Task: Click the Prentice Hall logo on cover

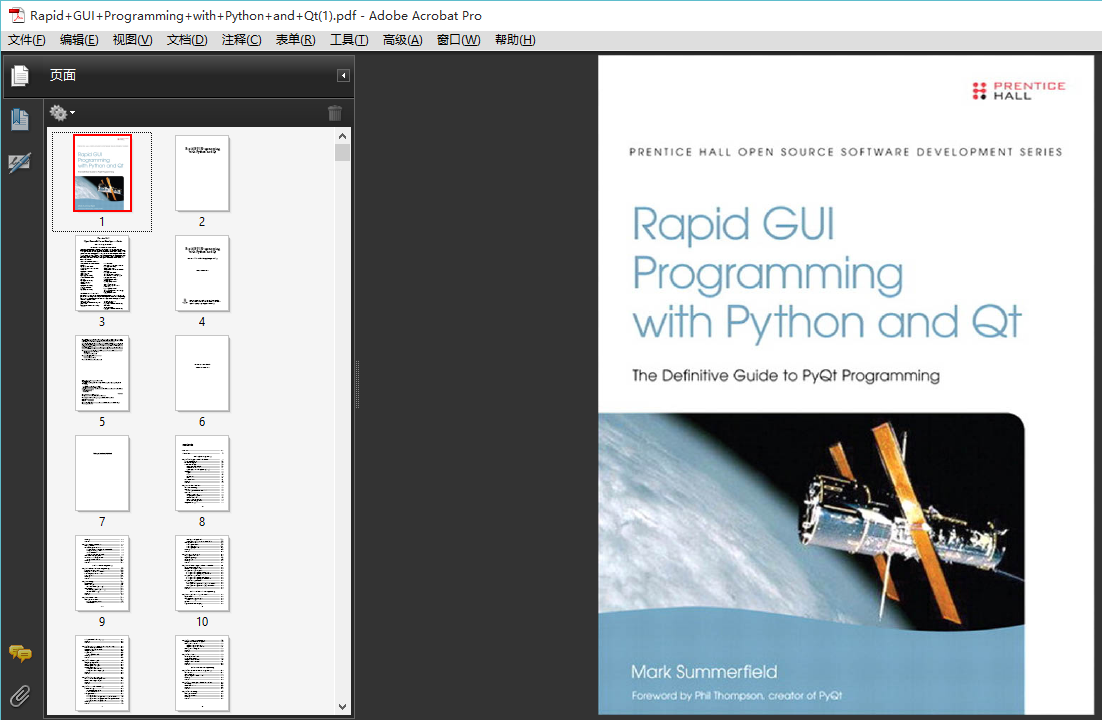Action: tap(1019, 91)
